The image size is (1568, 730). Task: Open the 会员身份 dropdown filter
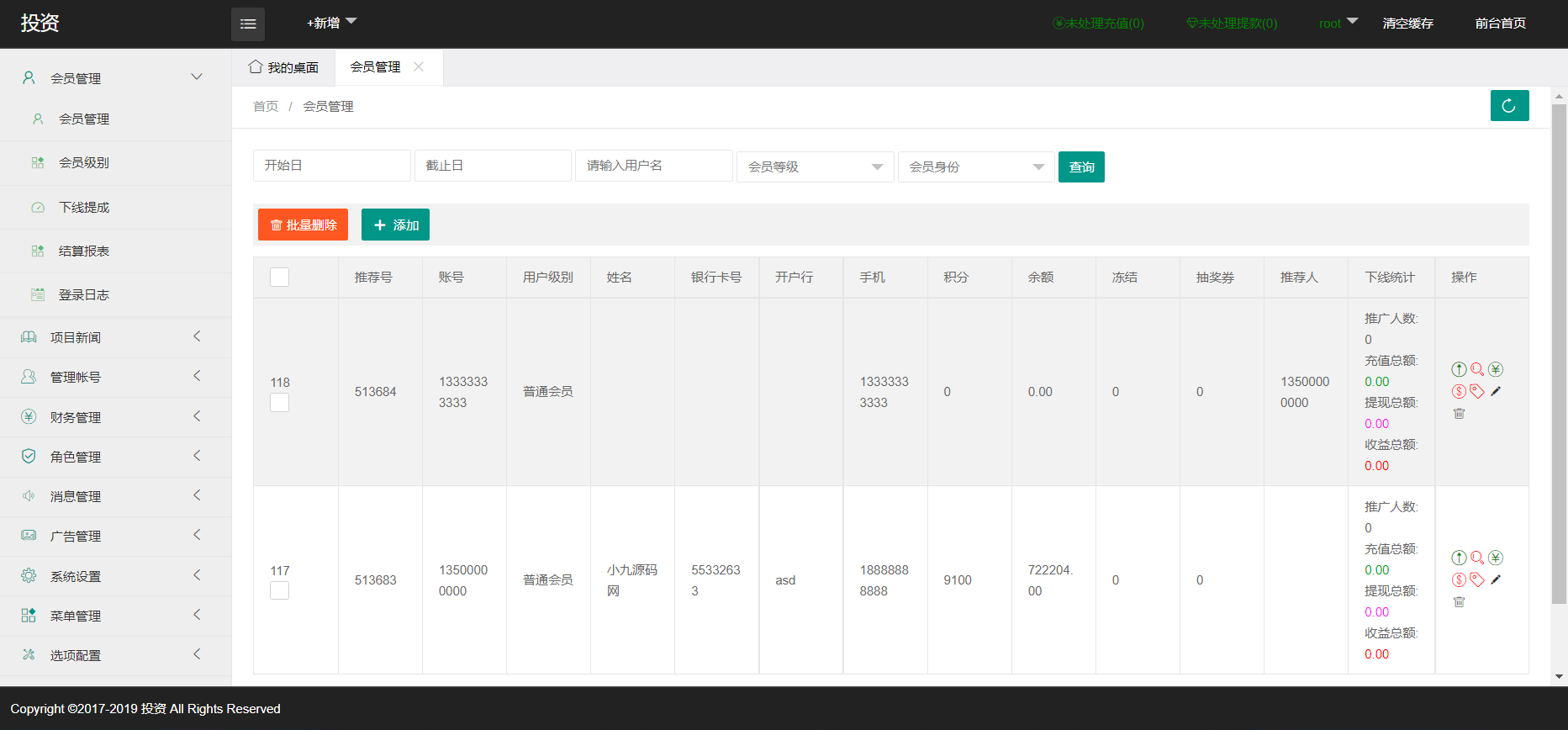[976, 167]
